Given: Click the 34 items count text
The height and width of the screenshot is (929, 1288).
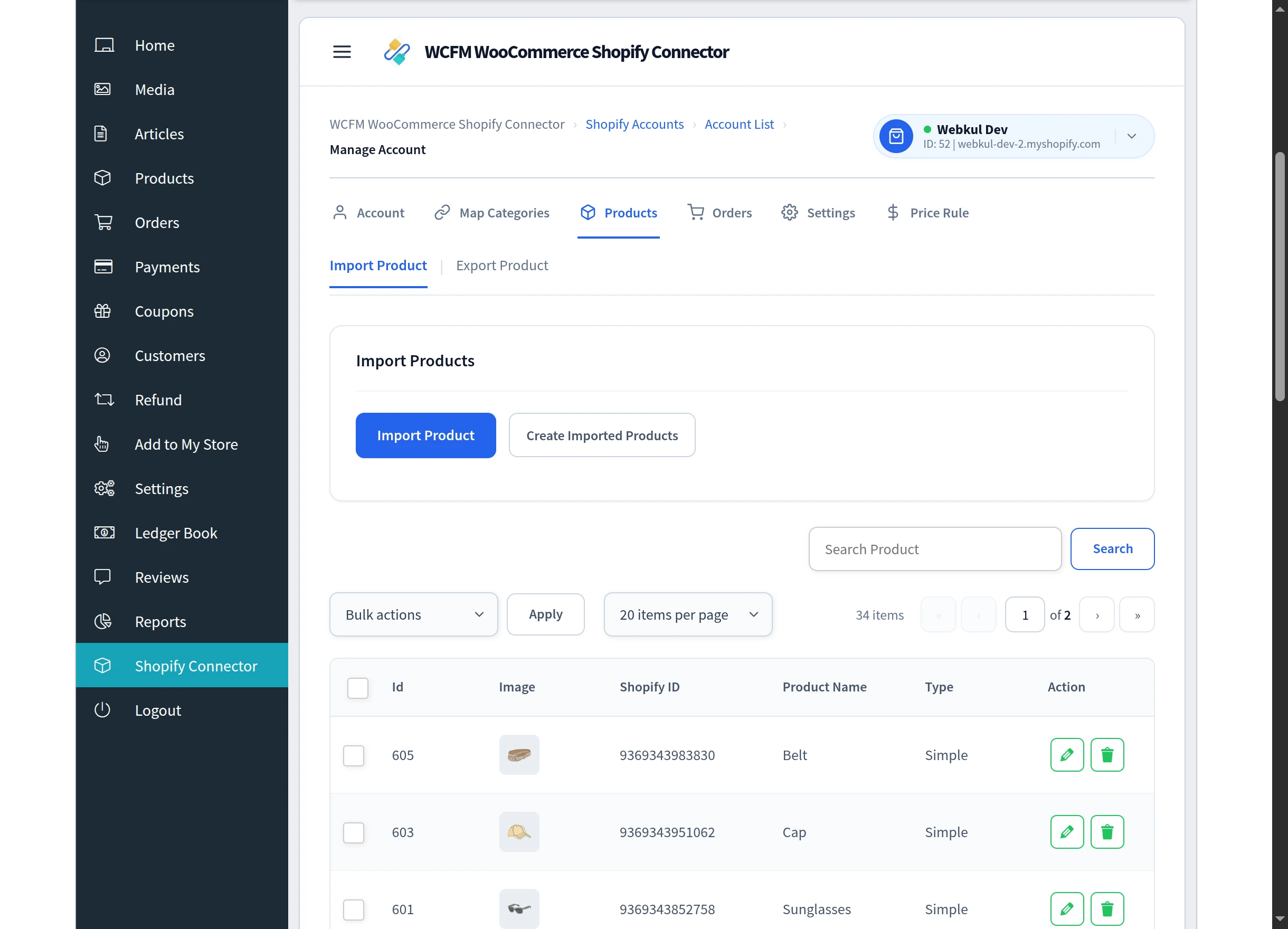Looking at the screenshot, I should click(879, 615).
